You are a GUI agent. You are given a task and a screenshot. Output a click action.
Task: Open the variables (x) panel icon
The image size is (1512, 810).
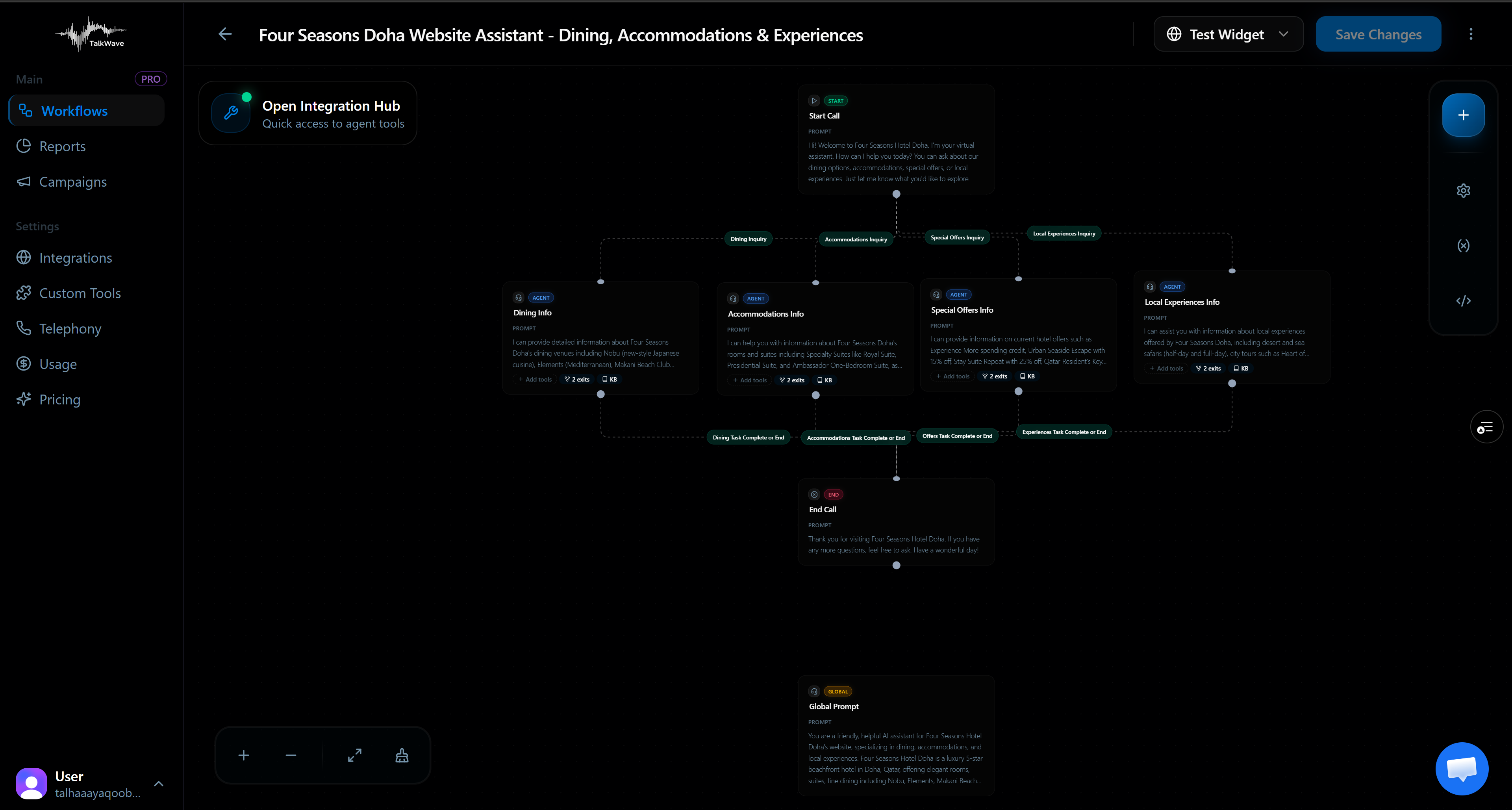1463,245
